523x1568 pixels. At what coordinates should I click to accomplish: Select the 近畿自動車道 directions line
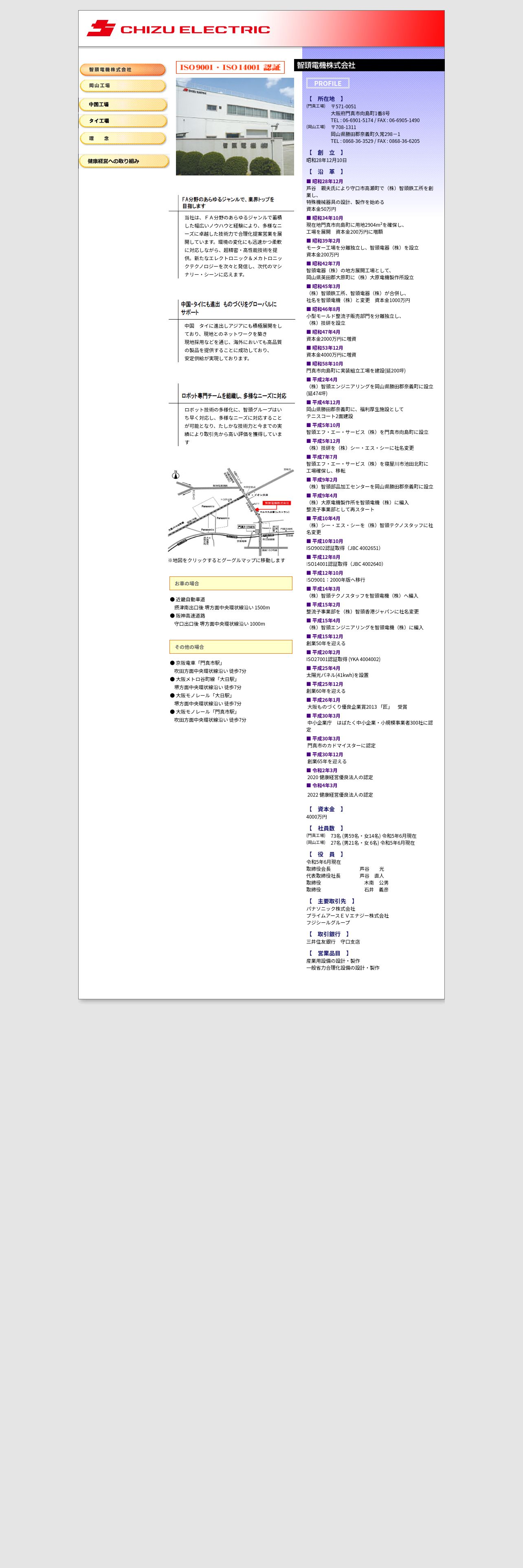187,600
